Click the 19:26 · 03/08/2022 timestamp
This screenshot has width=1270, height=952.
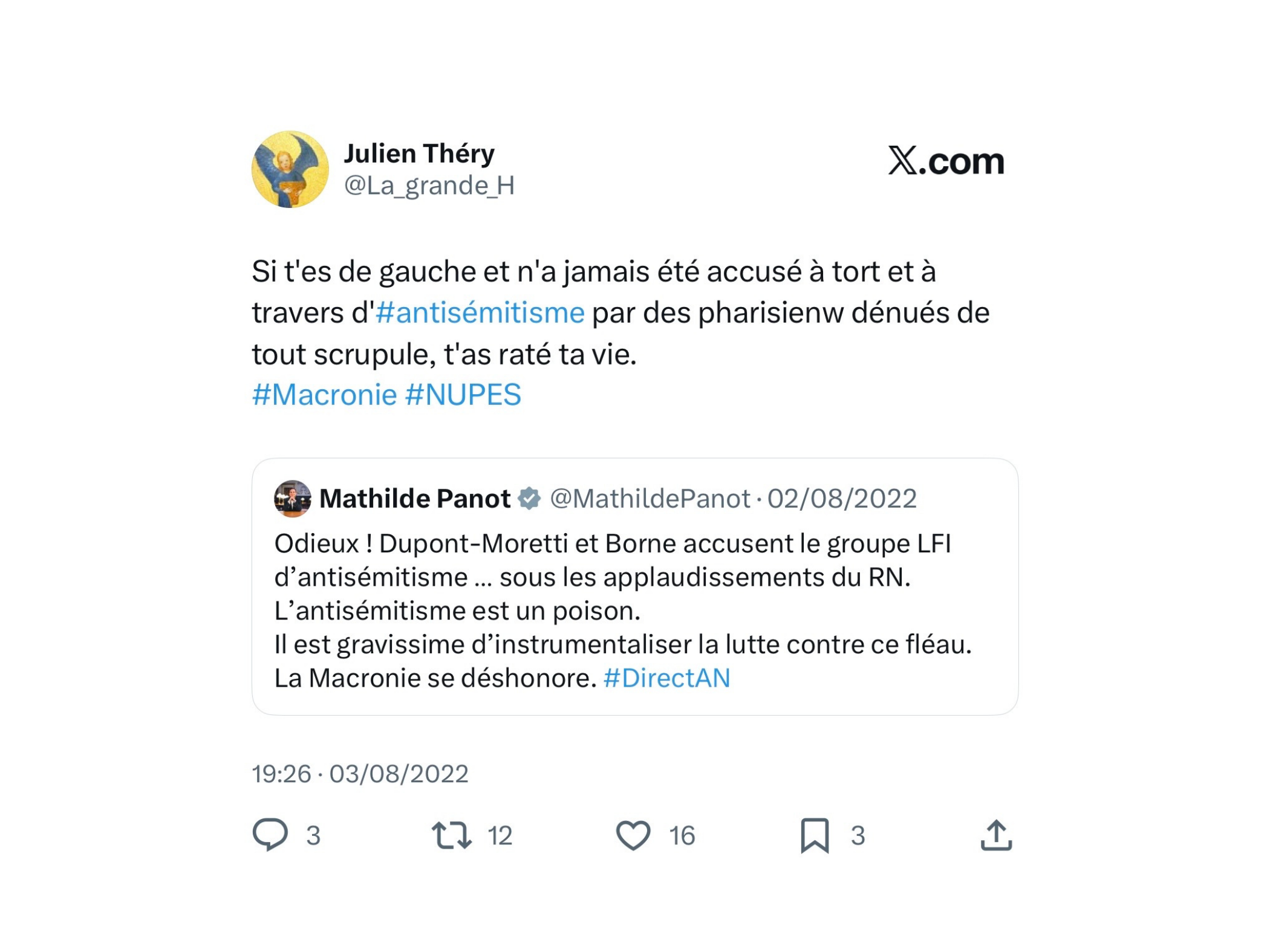(x=360, y=774)
